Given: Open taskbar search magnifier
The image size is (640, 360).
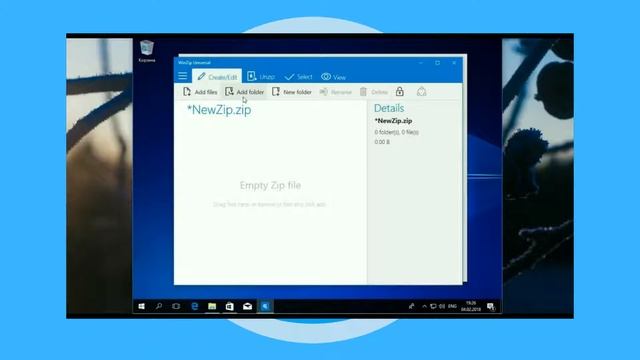Looking at the screenshot, I should tap(159, 306).
